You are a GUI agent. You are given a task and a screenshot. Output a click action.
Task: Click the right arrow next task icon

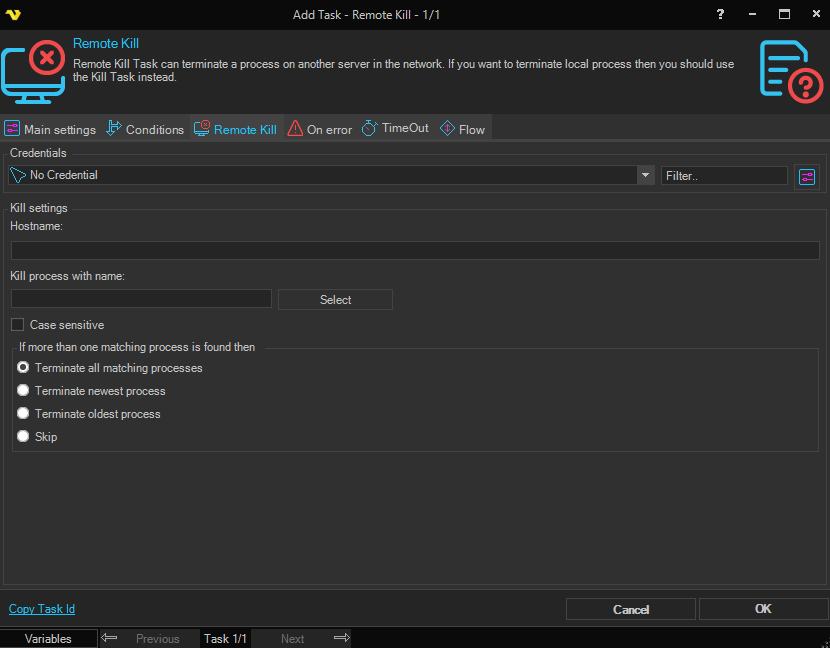(342, 637)
